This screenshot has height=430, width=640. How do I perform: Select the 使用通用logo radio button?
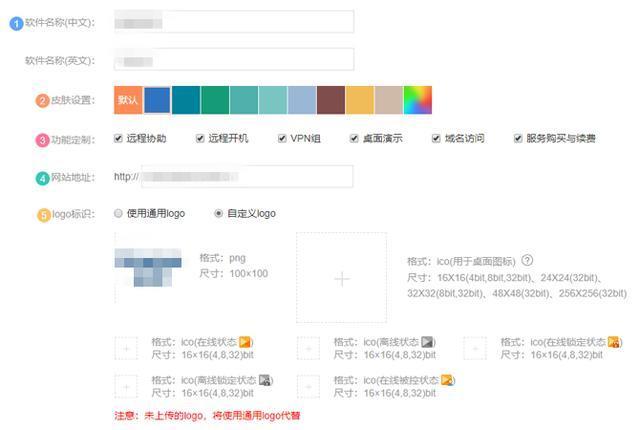118,213
